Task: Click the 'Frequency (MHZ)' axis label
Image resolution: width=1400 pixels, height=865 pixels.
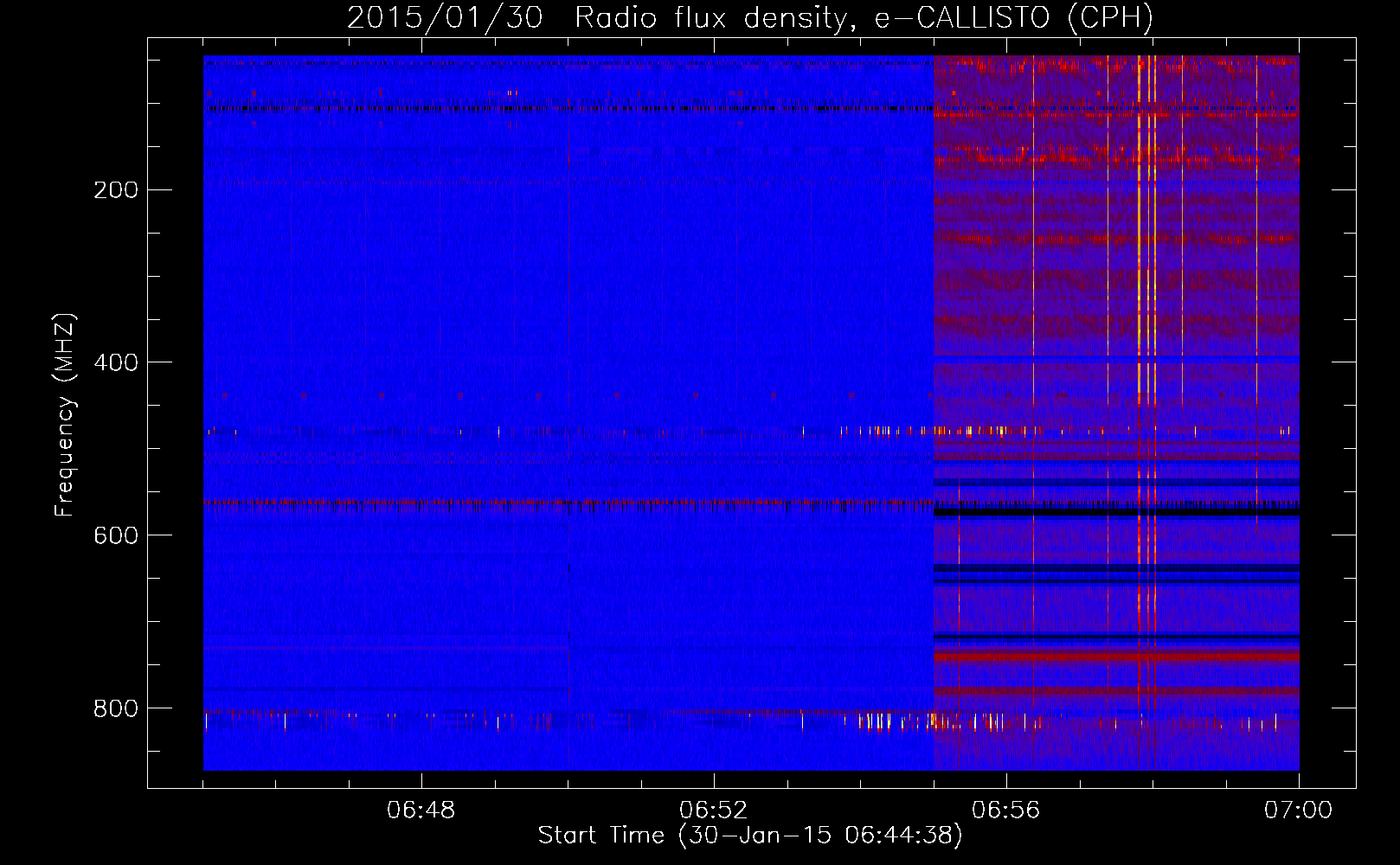Action: [65, 414]
